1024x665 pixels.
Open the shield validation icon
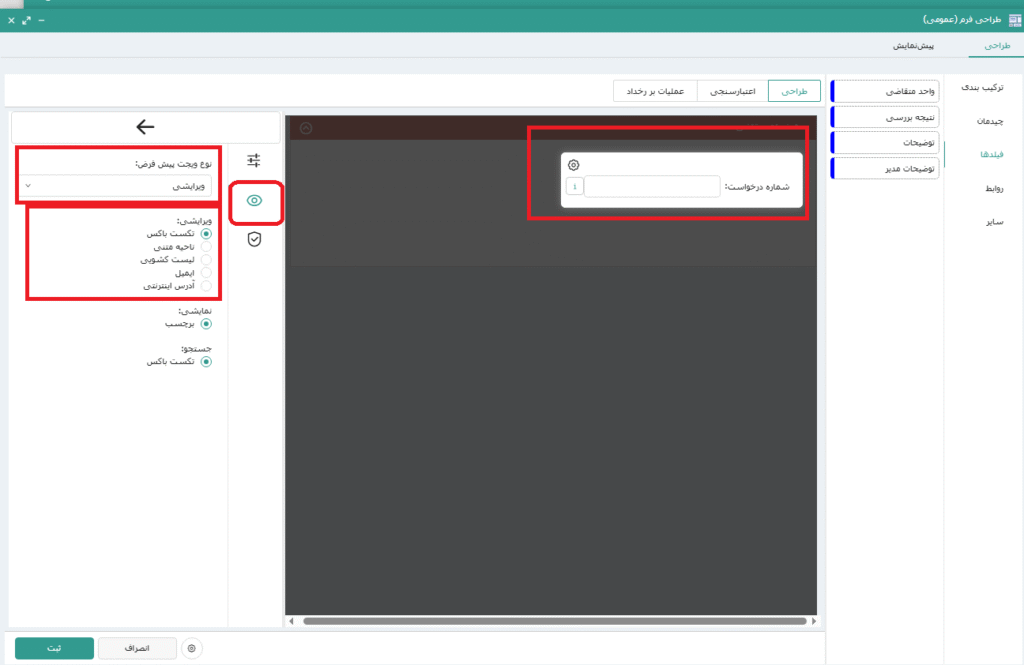point(254,239)
